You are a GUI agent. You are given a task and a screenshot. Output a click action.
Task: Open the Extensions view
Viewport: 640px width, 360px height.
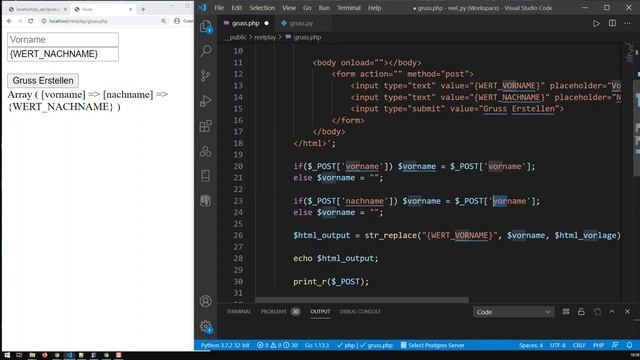tap(206, 126)
